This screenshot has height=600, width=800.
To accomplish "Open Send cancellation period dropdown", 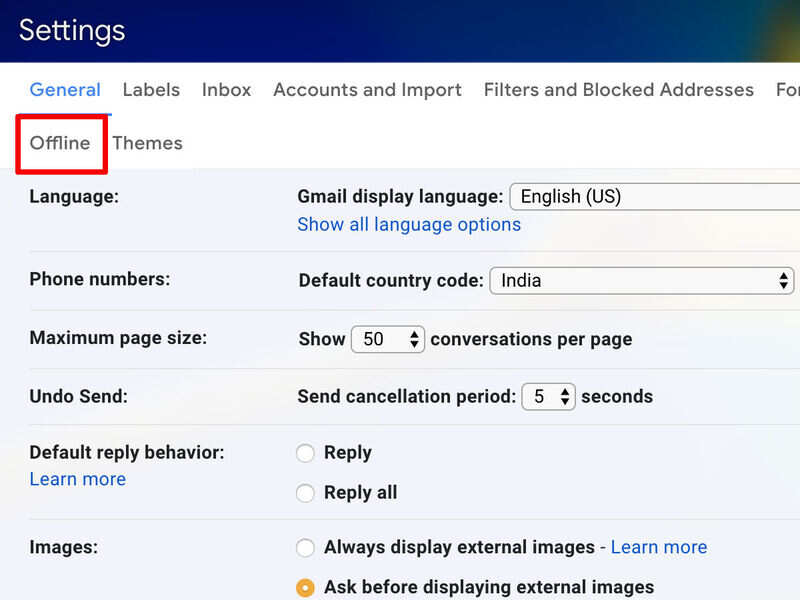I will tap(548, 396).
